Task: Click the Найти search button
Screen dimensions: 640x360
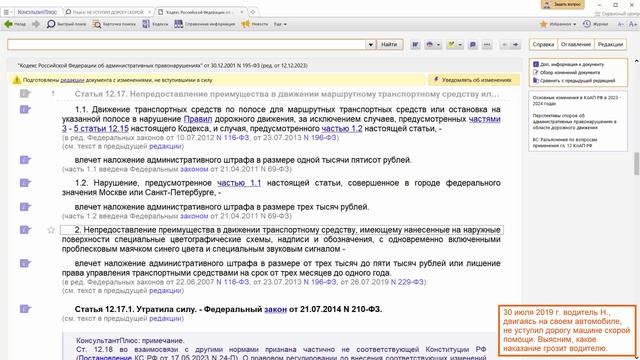Action: (x=389, y=44)
